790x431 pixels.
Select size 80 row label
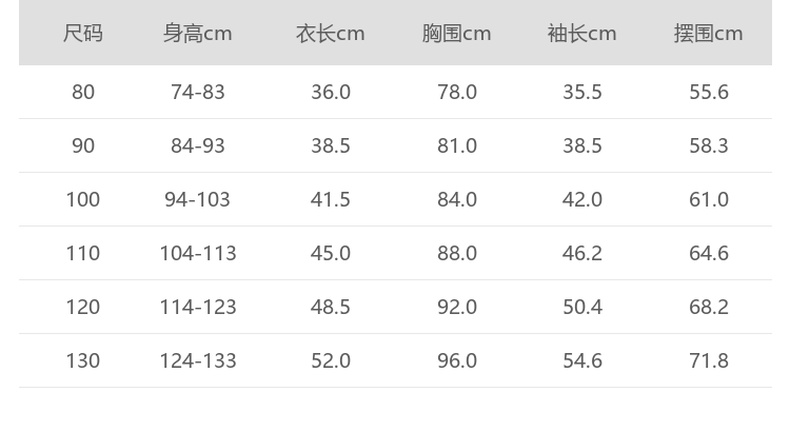[83, 92]
